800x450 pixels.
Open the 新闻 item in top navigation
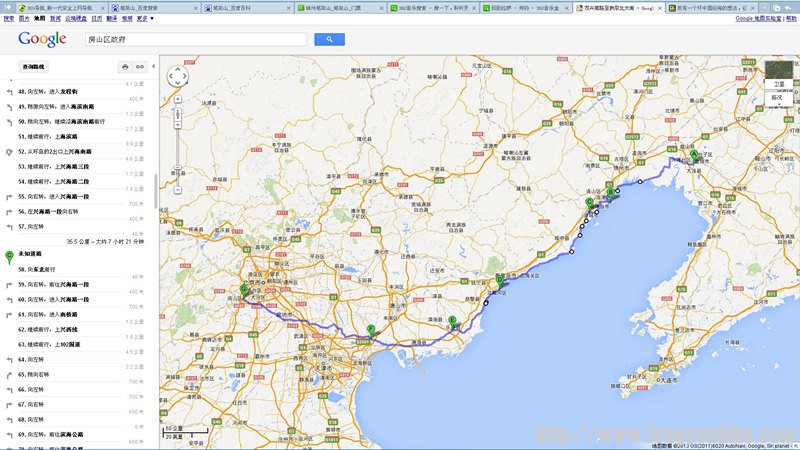(55, 18)
